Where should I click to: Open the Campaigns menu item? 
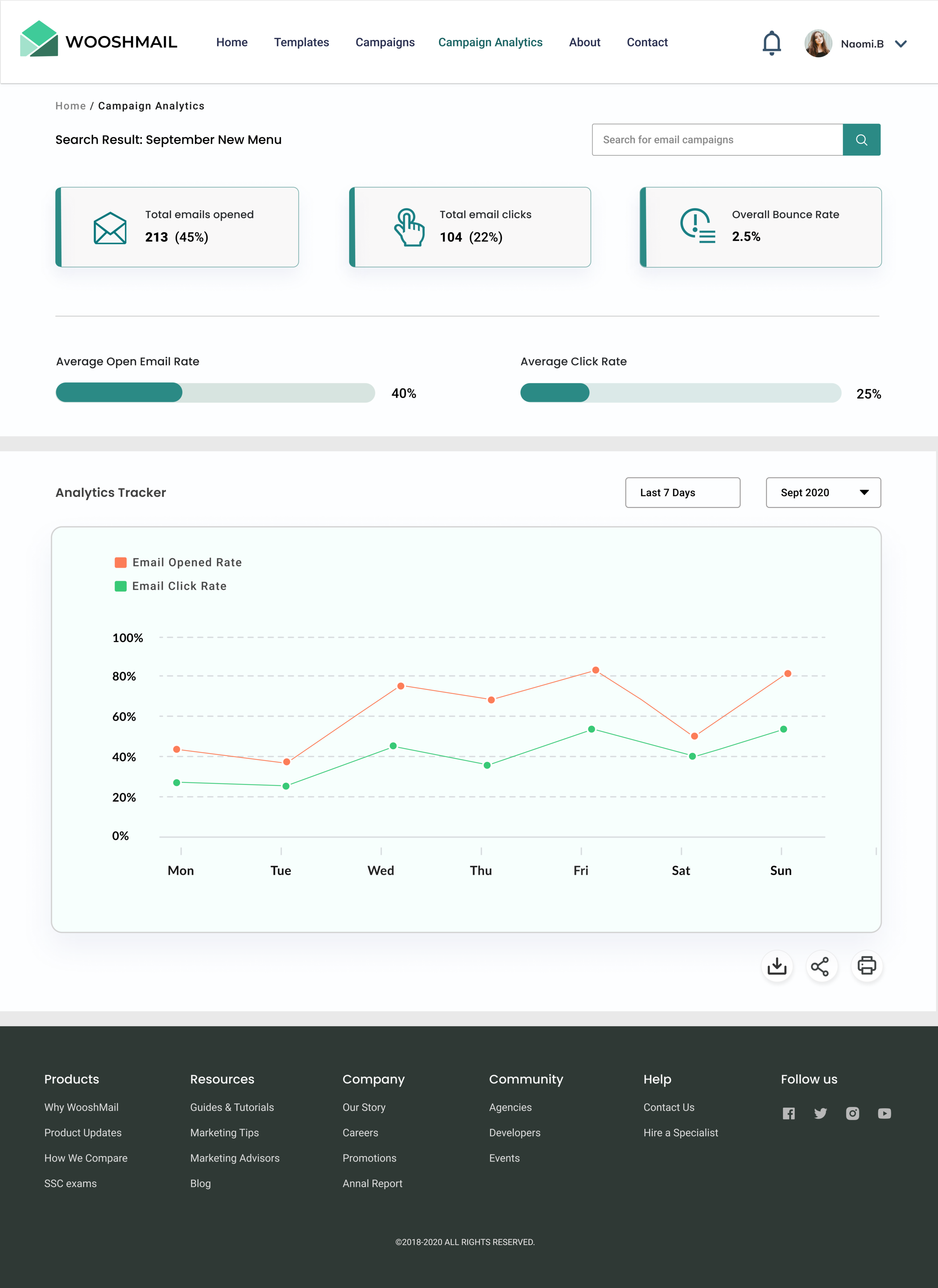(385, 43)
